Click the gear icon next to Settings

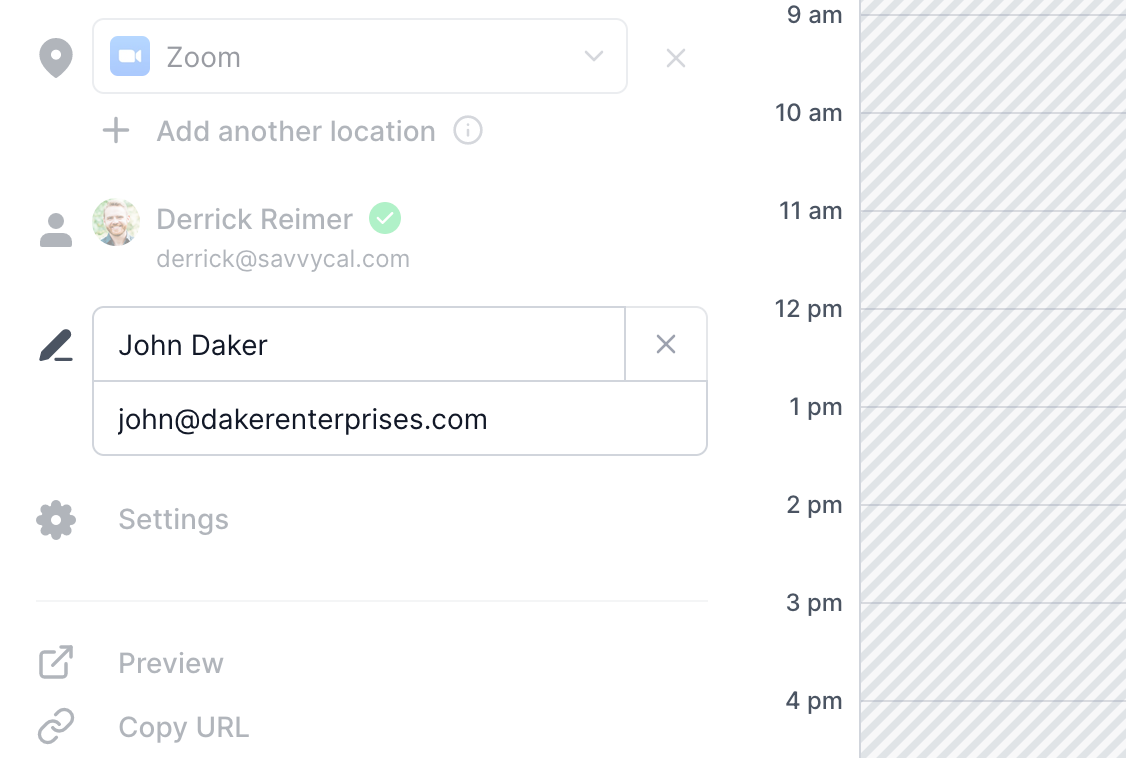56,520
